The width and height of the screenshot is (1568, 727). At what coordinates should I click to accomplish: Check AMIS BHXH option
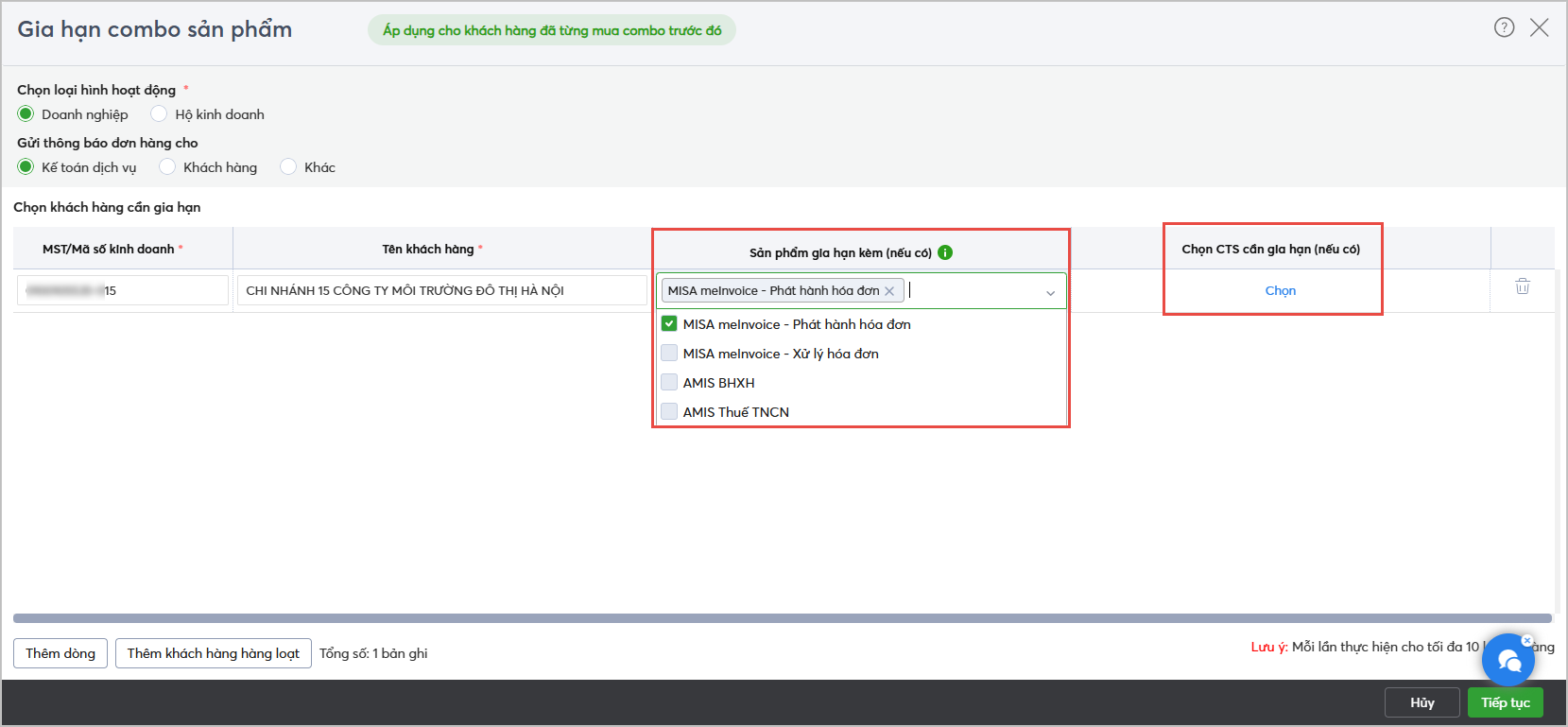click(x=669, y=383)
